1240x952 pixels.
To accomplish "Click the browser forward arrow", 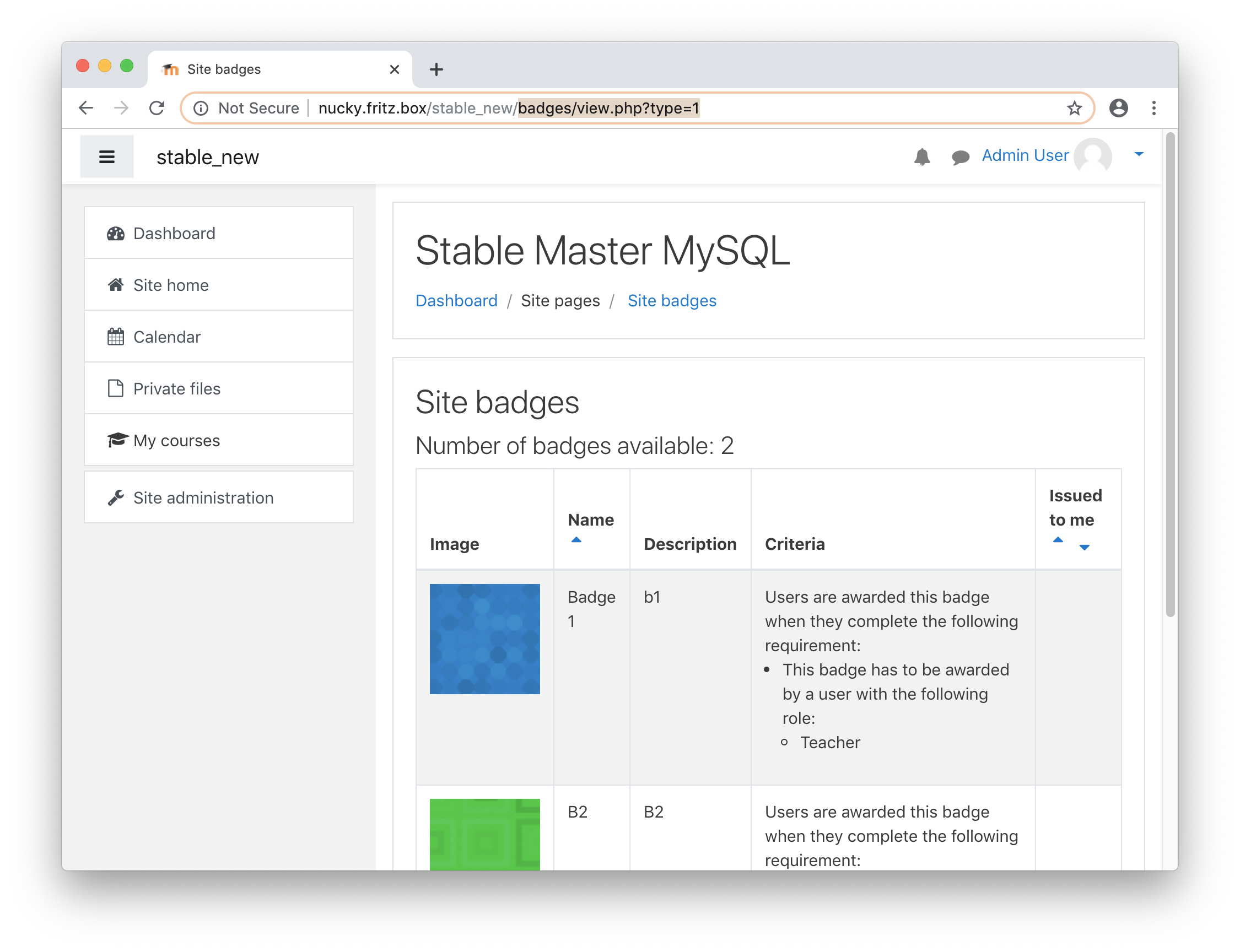I will point(121,107).
